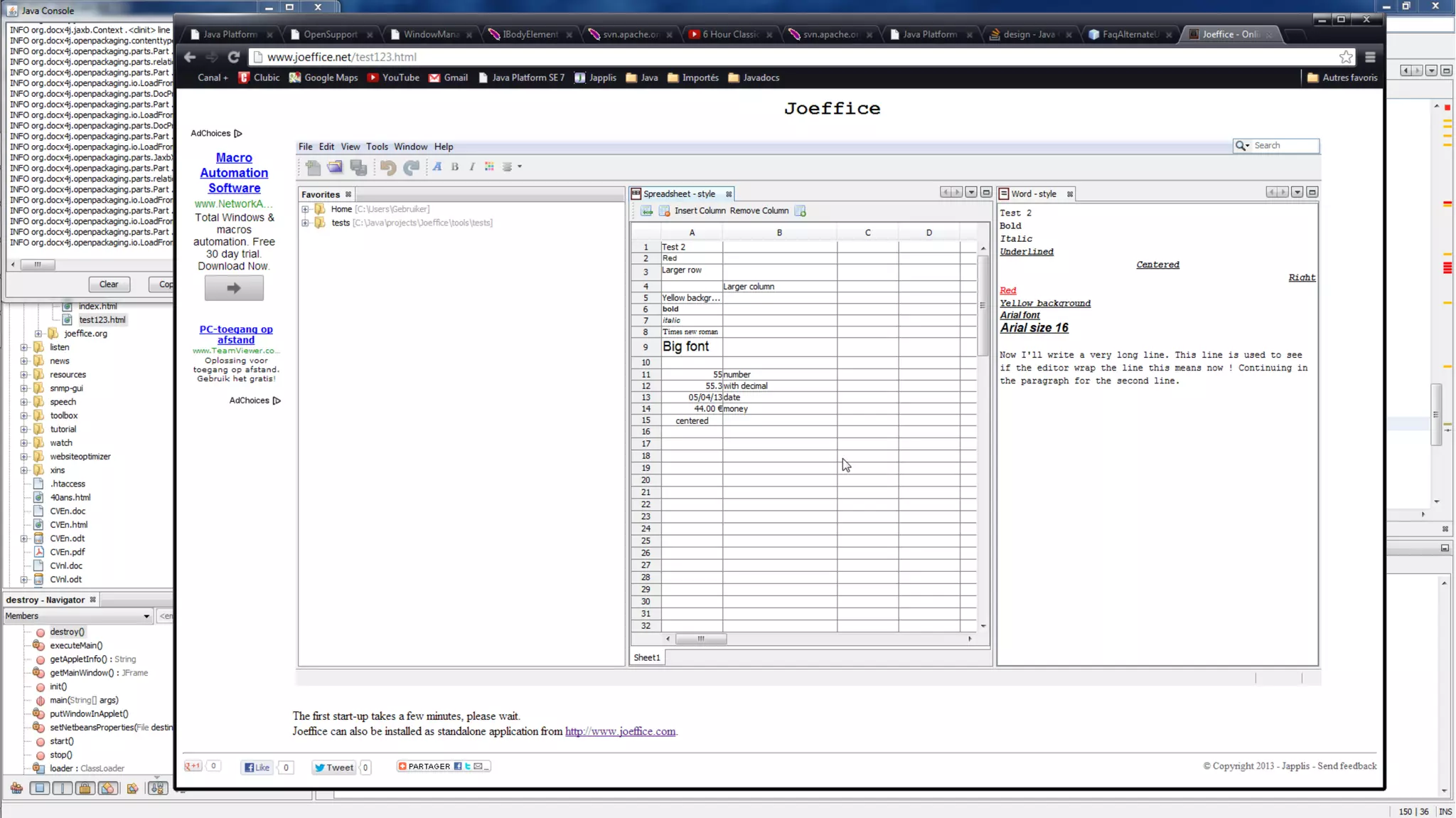Open the font style 'A' icon
1456x818 pixels.
[x=437, y=166]
